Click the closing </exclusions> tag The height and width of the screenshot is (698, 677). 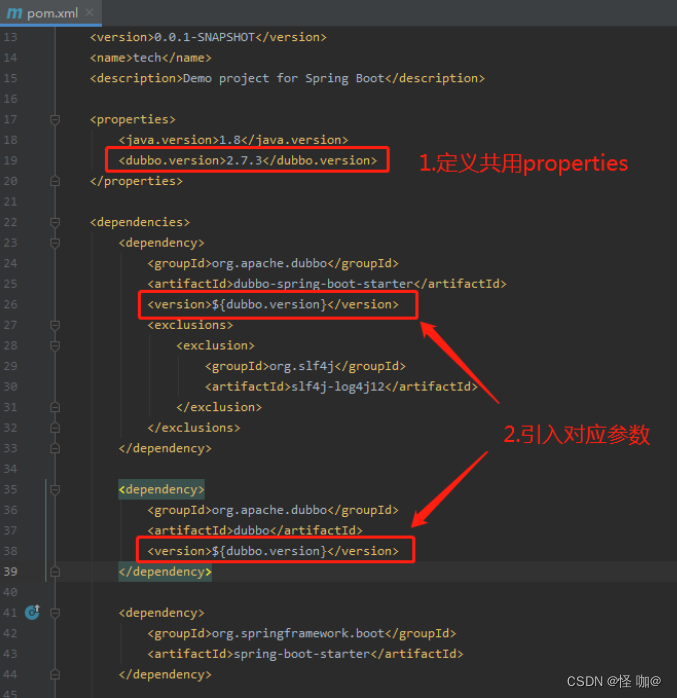(194, 428)
